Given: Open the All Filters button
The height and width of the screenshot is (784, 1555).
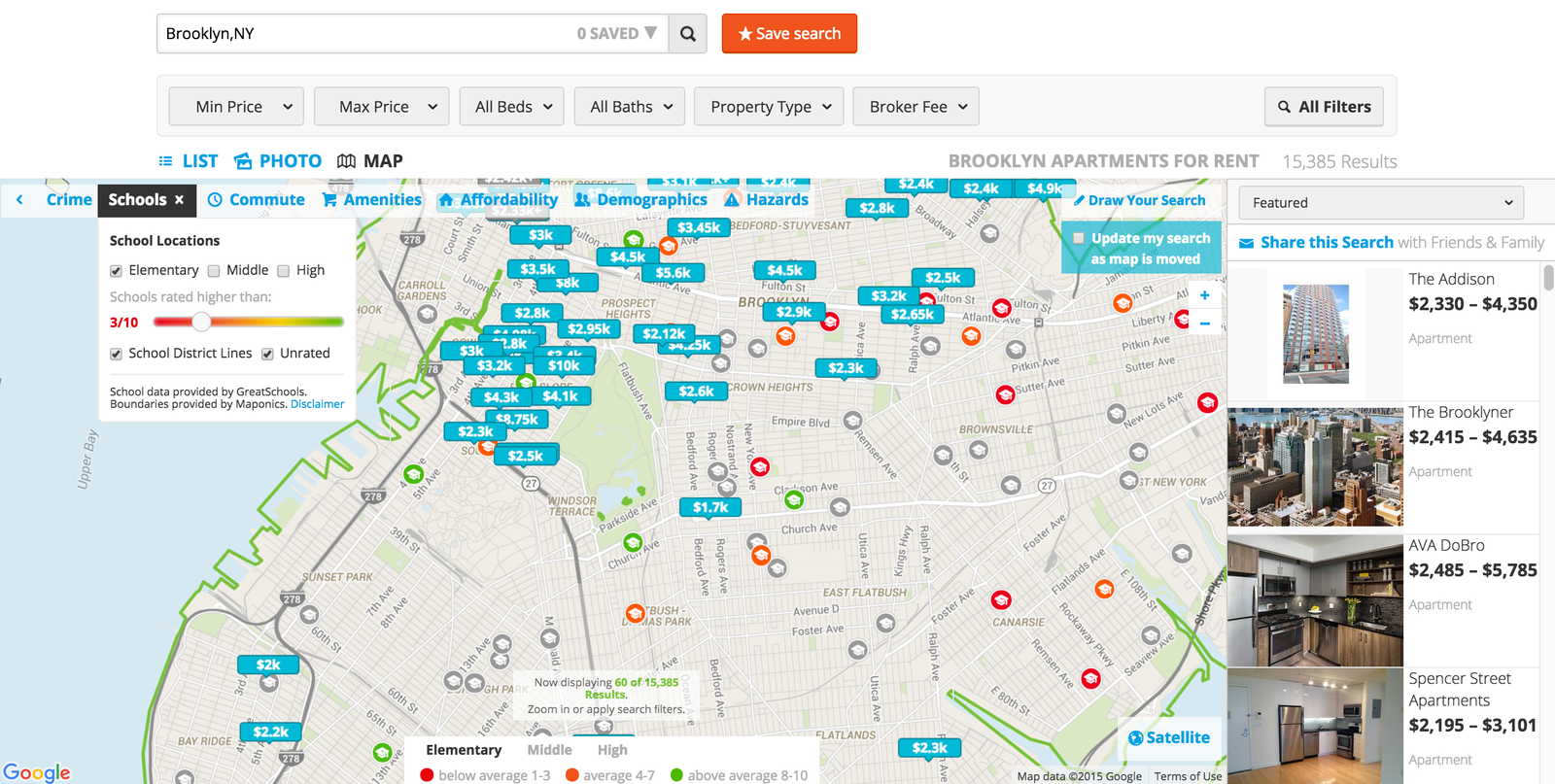Looking at the screenshot, I should coord(1324,107).
